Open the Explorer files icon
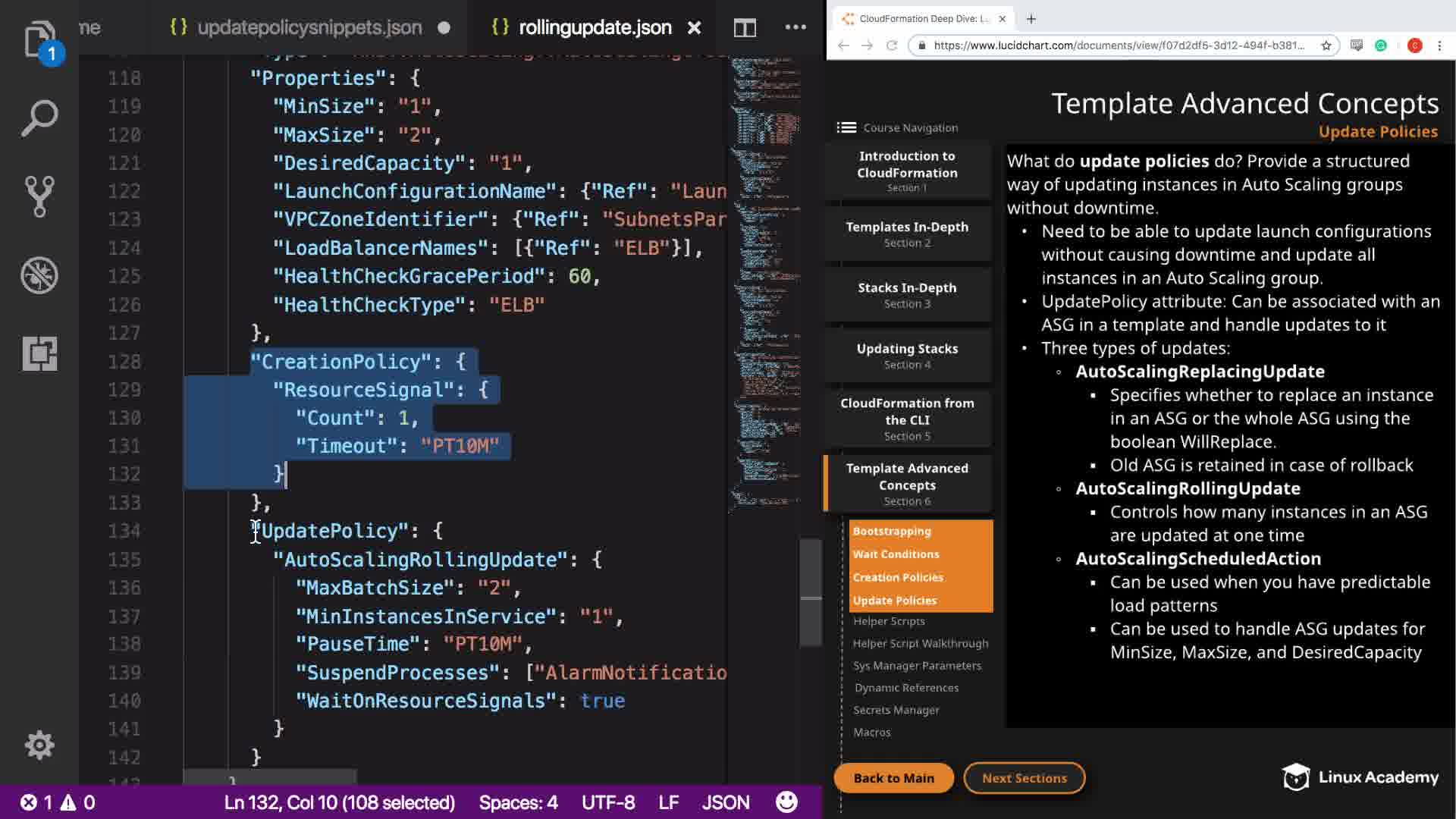Image resolution: width=1456 pixels, height=819 pixels. tap(39, 38)
